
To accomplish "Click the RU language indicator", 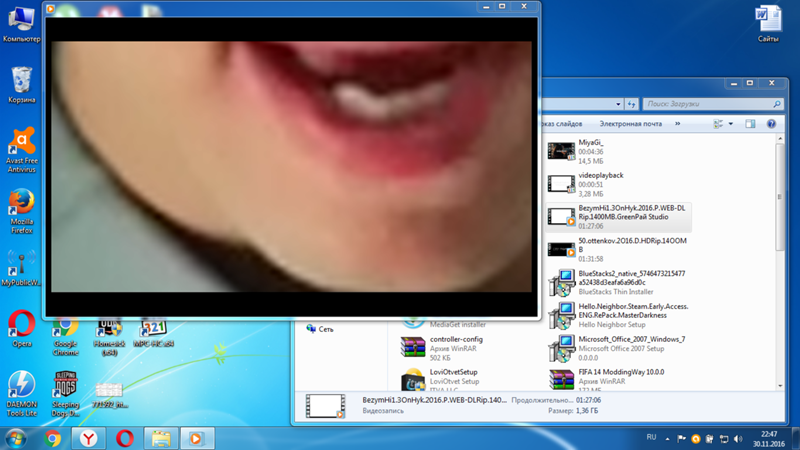I will pos(651,437).
